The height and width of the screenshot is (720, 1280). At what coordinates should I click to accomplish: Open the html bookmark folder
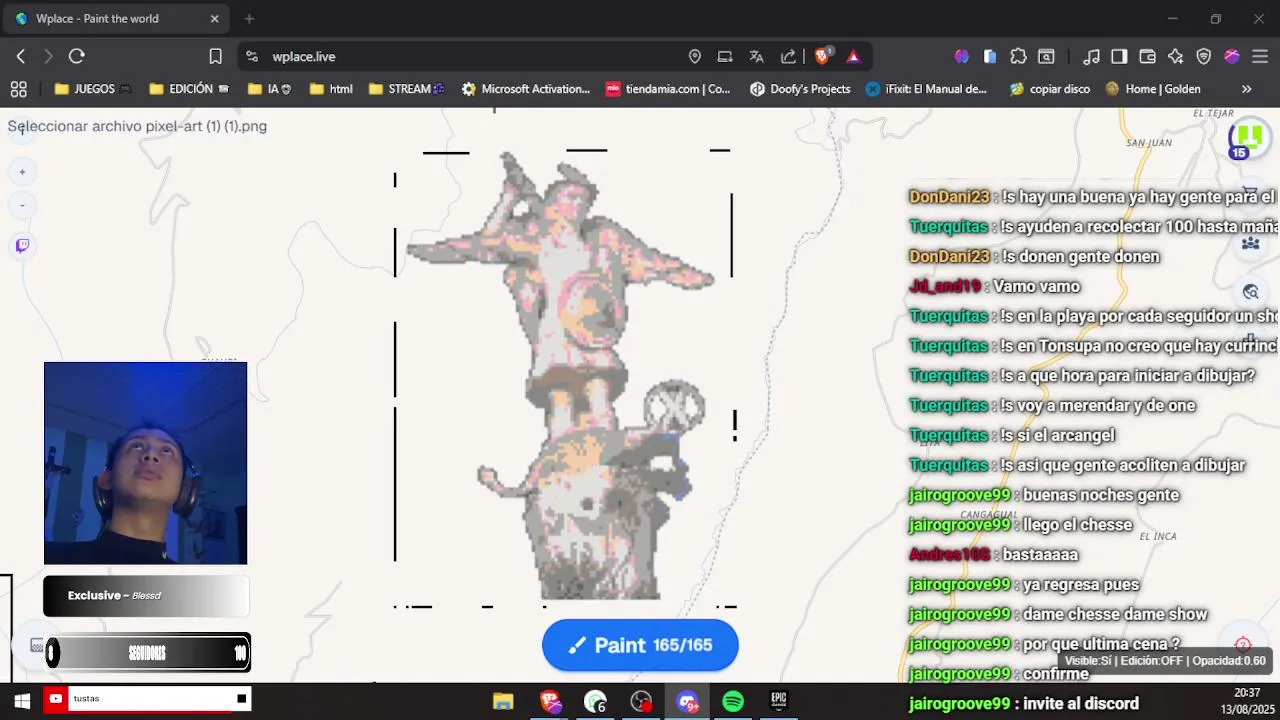[x=331, y=89]
